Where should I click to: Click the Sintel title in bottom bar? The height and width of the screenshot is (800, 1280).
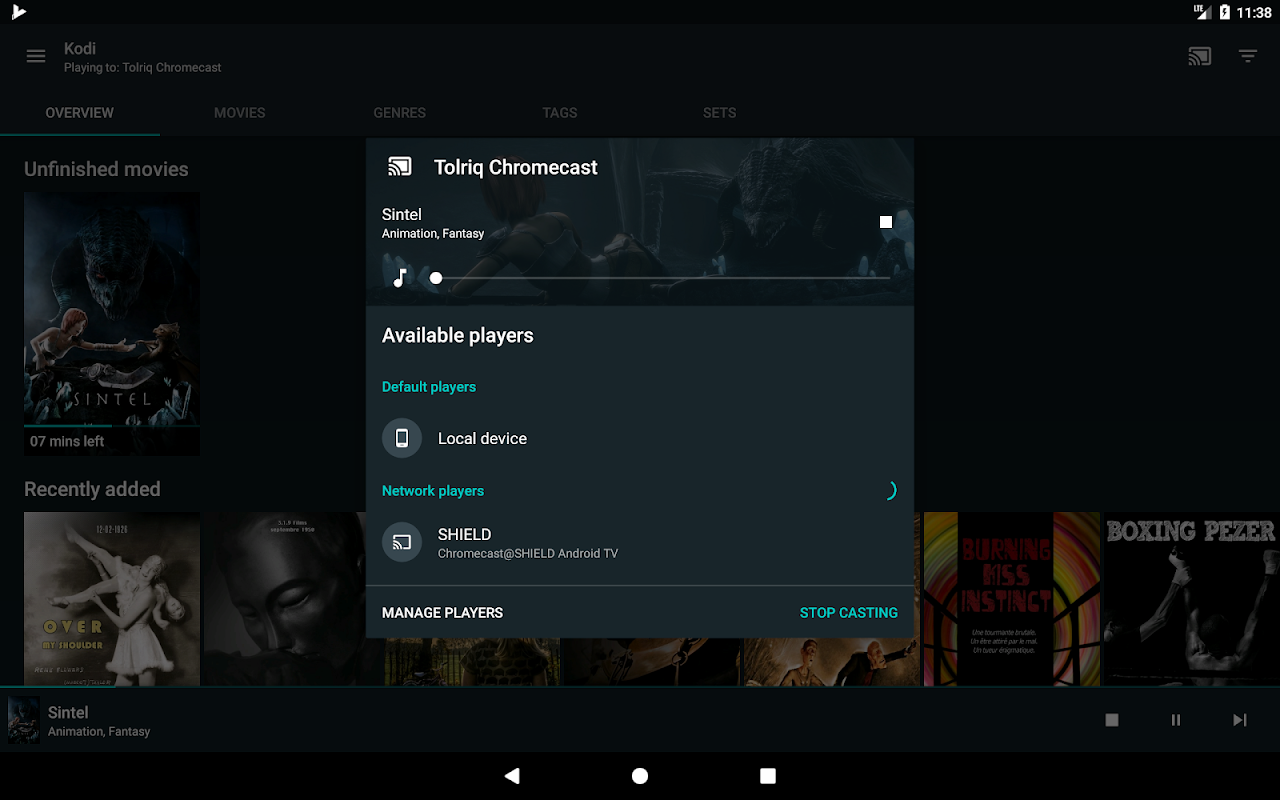68,712
